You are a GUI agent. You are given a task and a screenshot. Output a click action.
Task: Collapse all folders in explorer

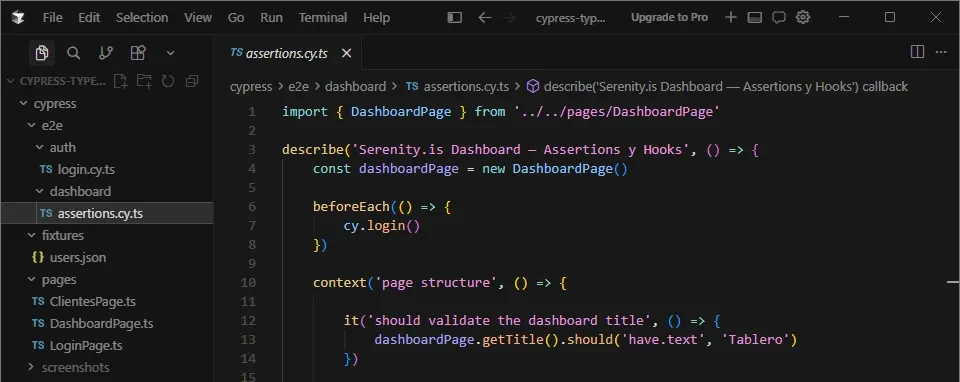pyautogui.click(x=192, y=81)
